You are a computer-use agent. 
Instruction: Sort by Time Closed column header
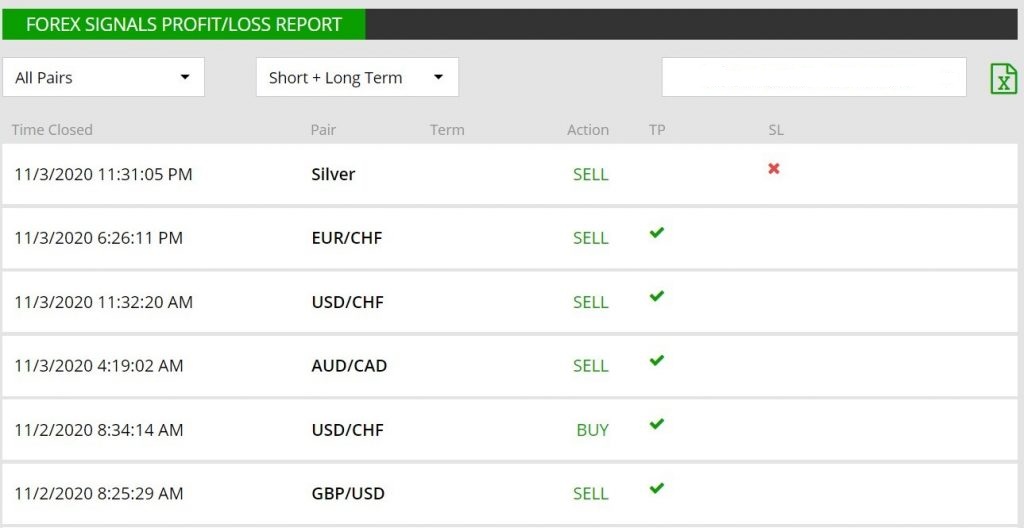(52, 129)
